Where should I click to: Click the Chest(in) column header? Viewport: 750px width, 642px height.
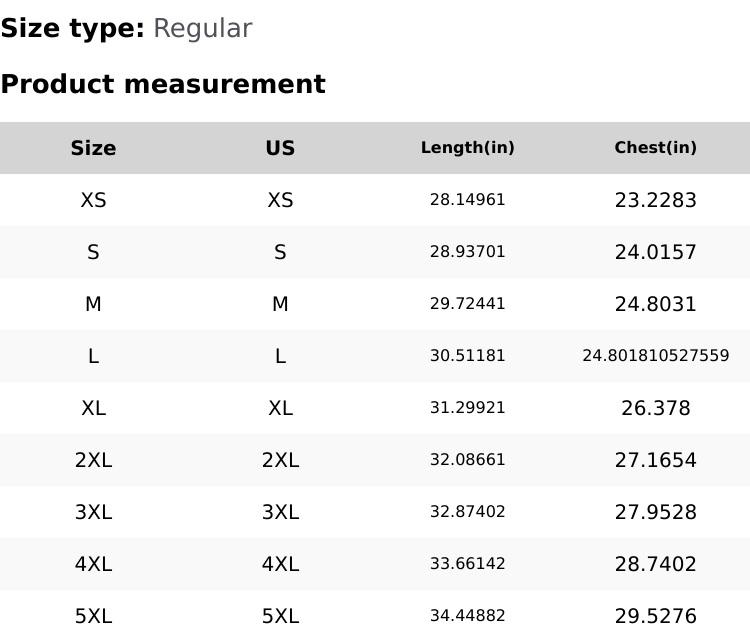[655, 148]
